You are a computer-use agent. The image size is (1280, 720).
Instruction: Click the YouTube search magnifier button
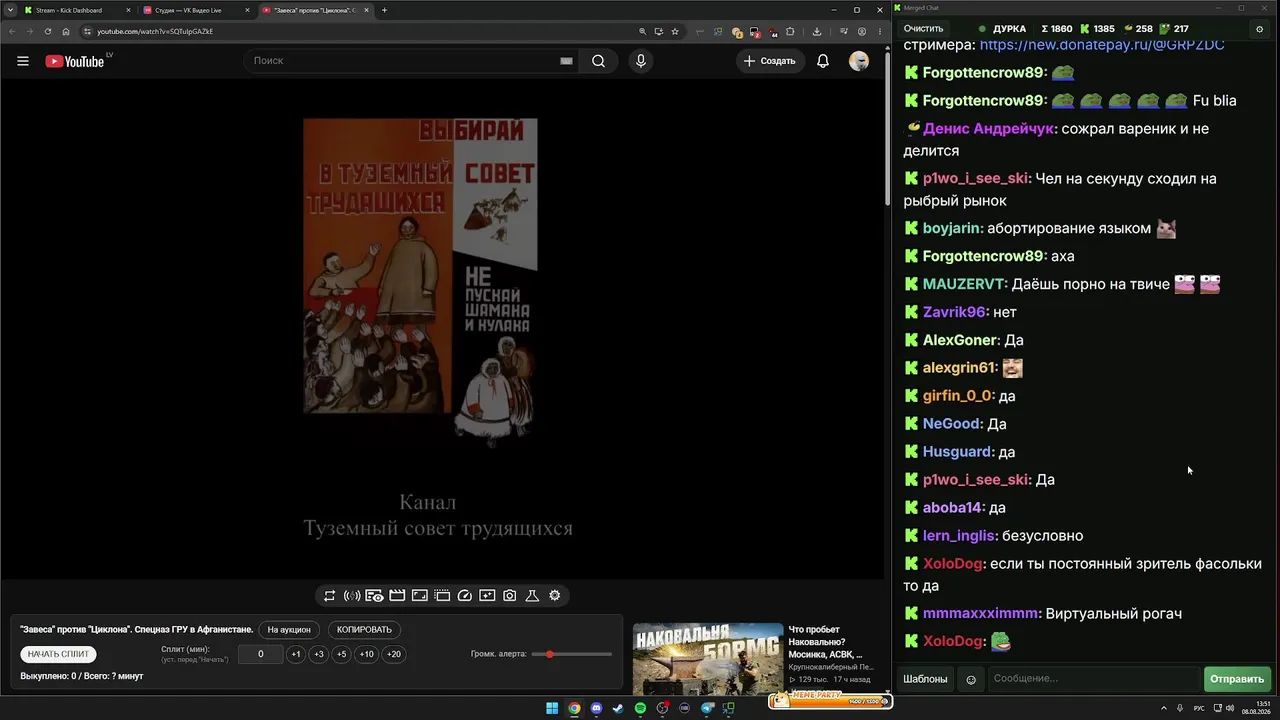pyautogui.click(x=598, y=61)
